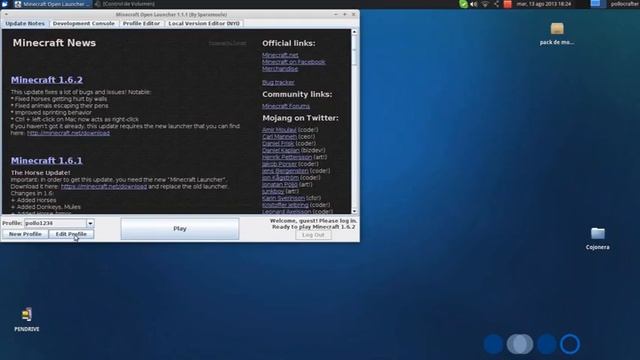
Task: Follow minecraft.net/download link under 1.6.2
Action: [x=68, y=133]
